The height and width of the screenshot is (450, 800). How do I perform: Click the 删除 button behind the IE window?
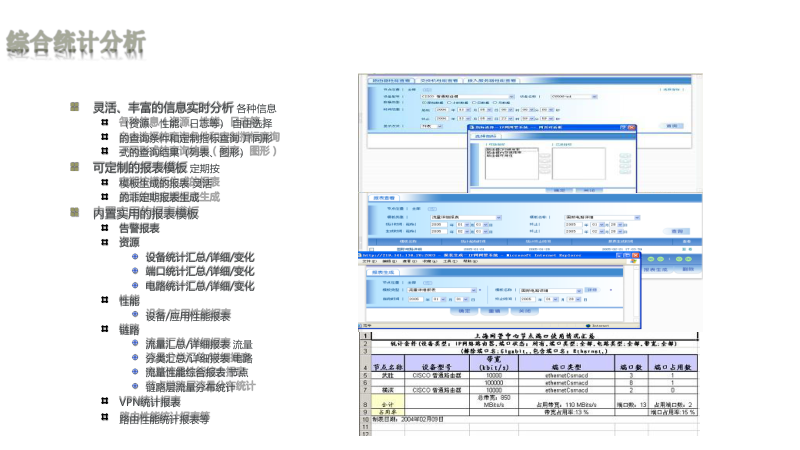[688, 269]
